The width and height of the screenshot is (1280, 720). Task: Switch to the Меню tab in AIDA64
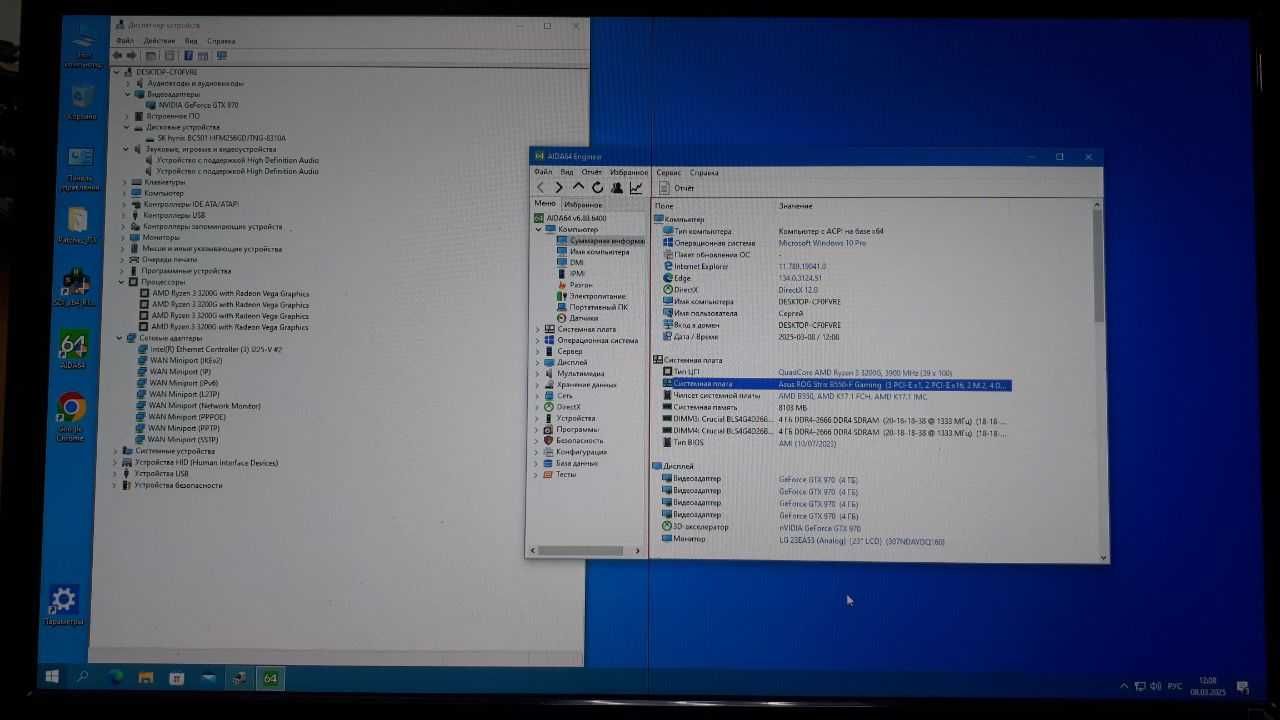pyautogui.click(x=545, y=204)
